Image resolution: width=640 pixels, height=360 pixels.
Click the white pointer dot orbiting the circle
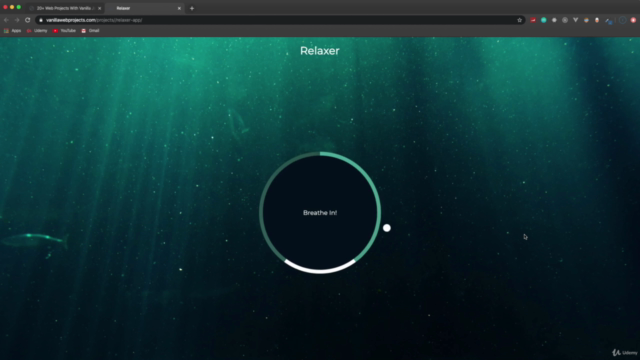point(387,228)
